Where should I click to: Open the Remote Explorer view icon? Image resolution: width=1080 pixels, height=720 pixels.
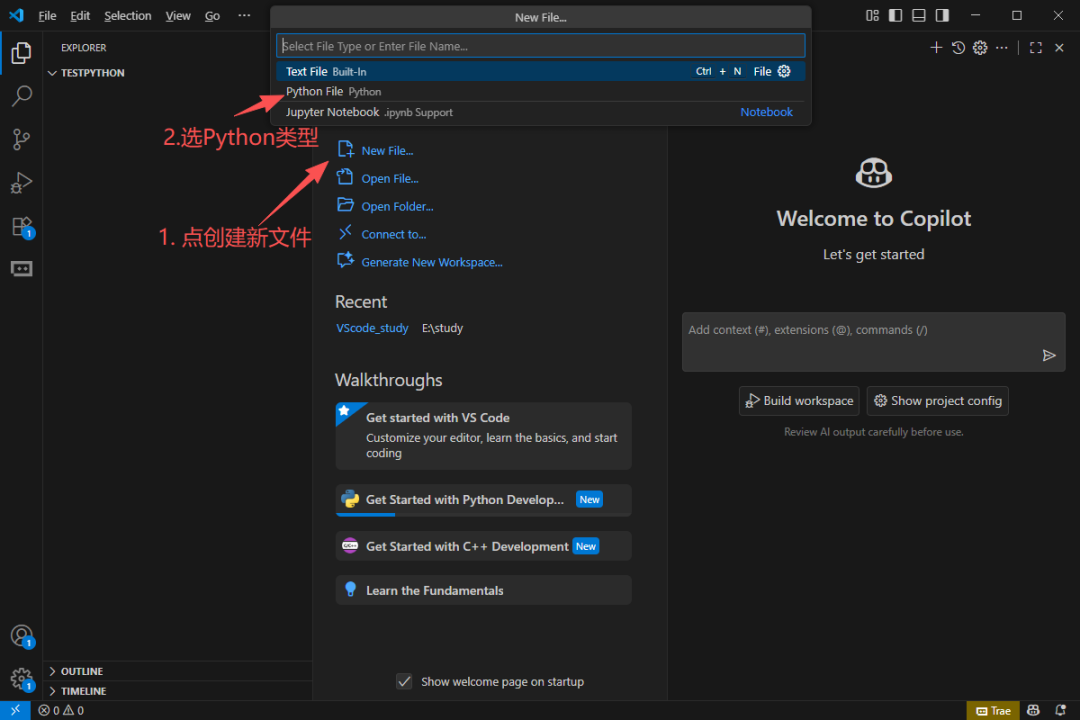[21, 269]
